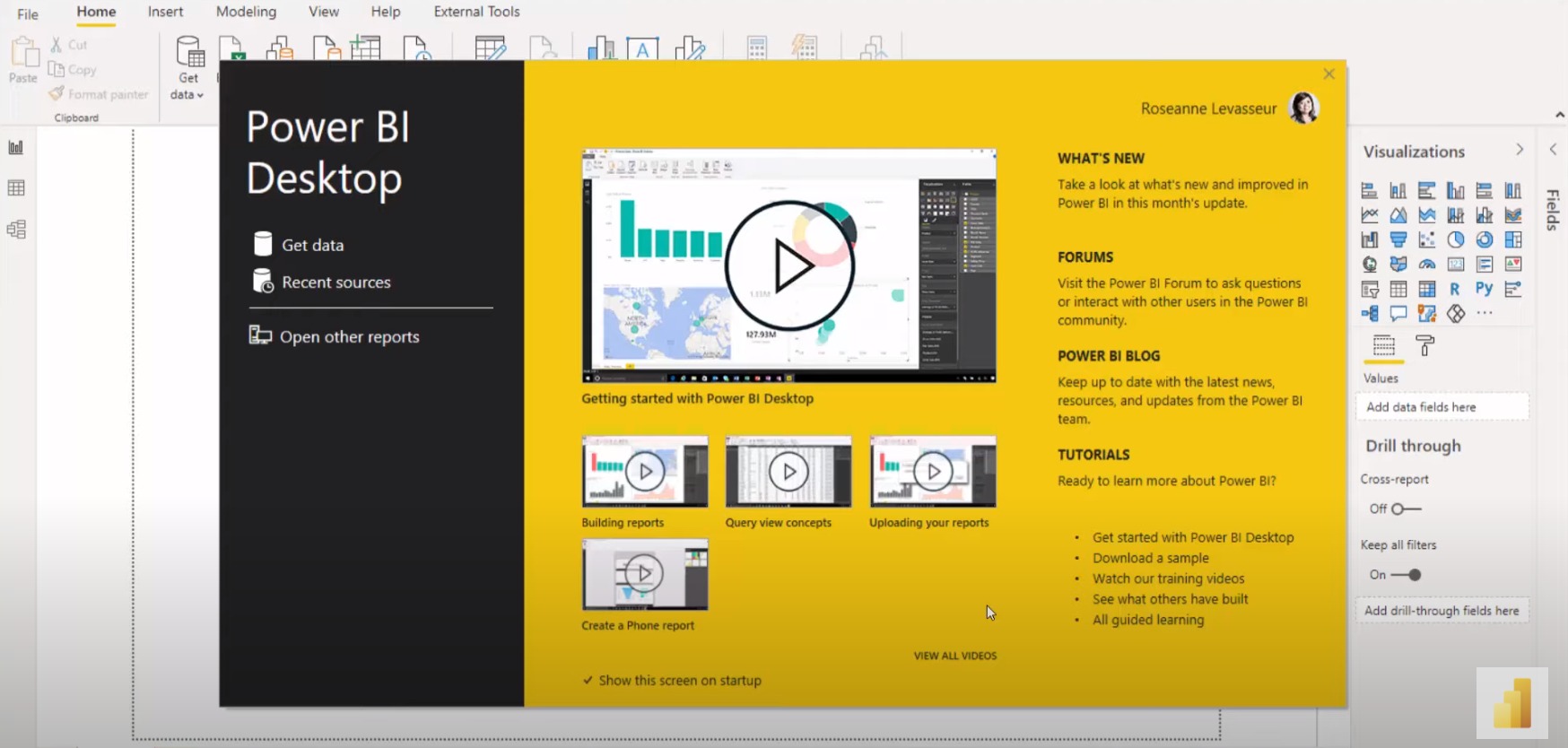
Task: Click the Add drill-through fields here well
Action: pos(1442,611)
